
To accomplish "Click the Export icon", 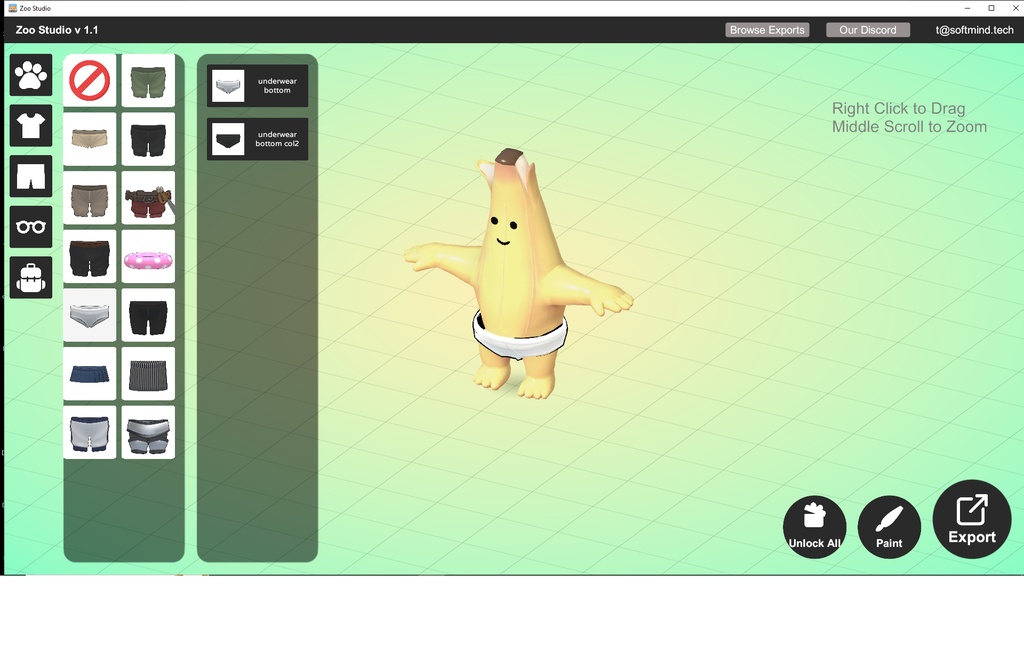I will tap(970, 518).
